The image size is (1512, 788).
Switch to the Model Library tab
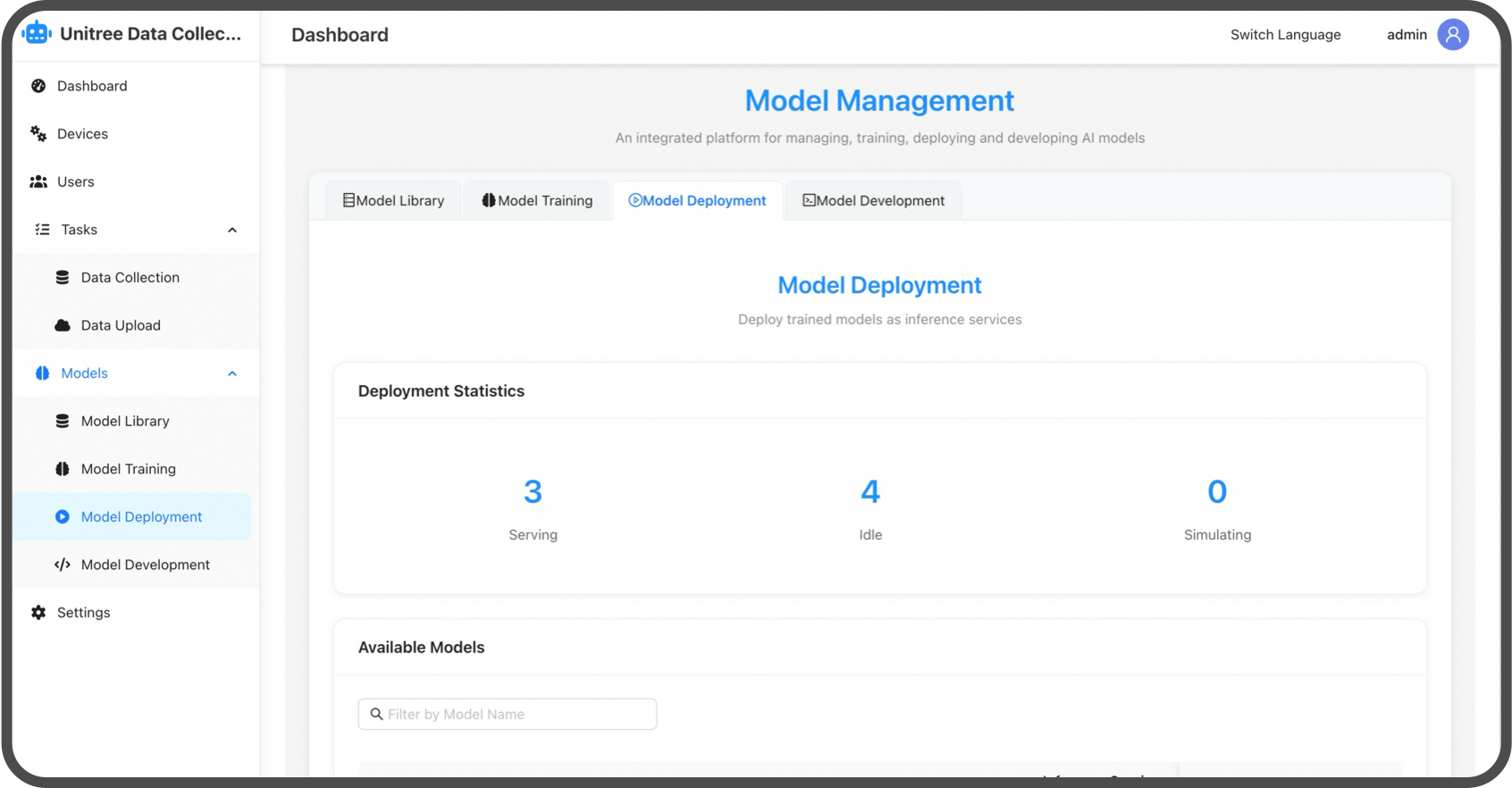[393, 201]
